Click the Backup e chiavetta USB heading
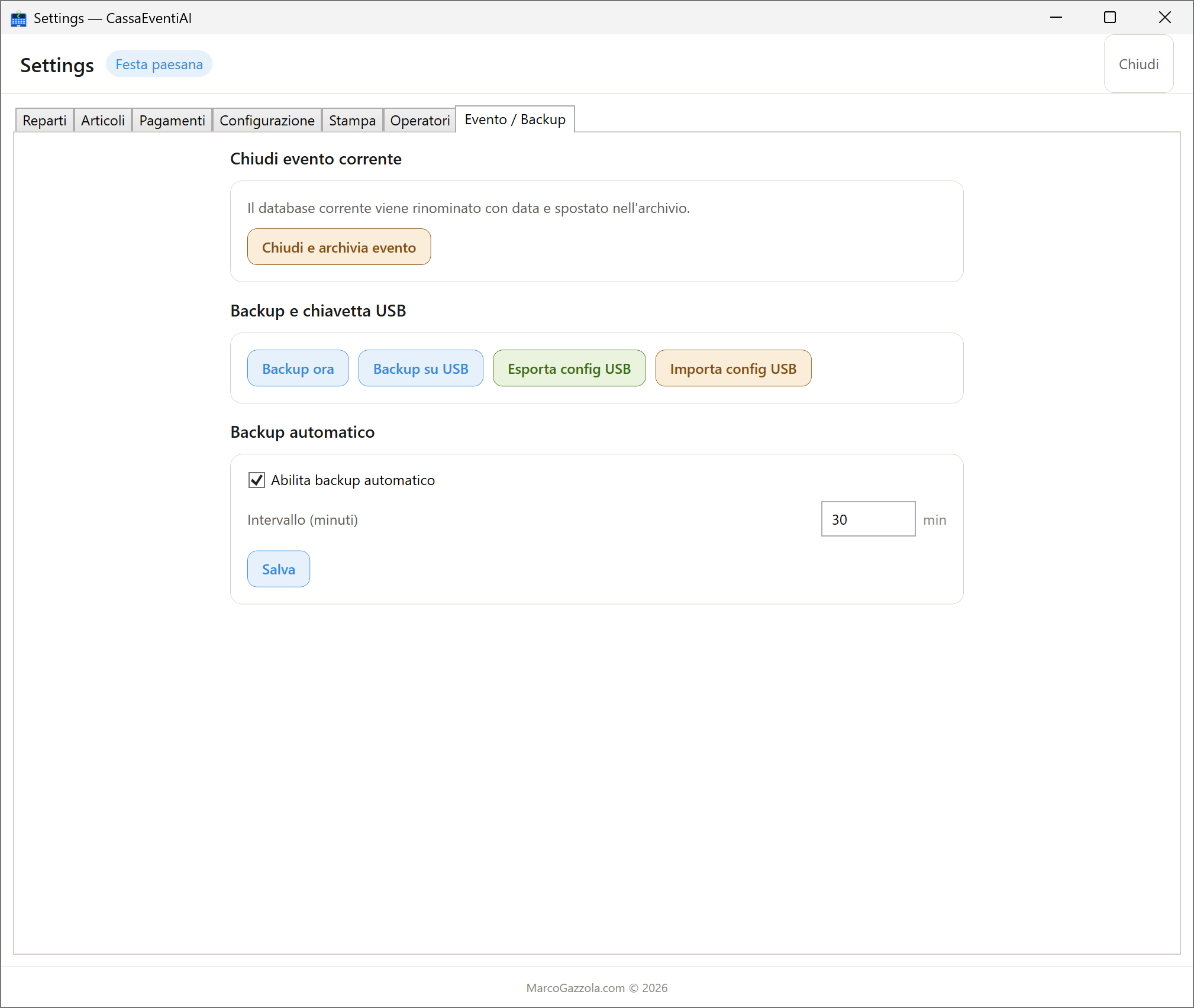 tap(318, 311)
